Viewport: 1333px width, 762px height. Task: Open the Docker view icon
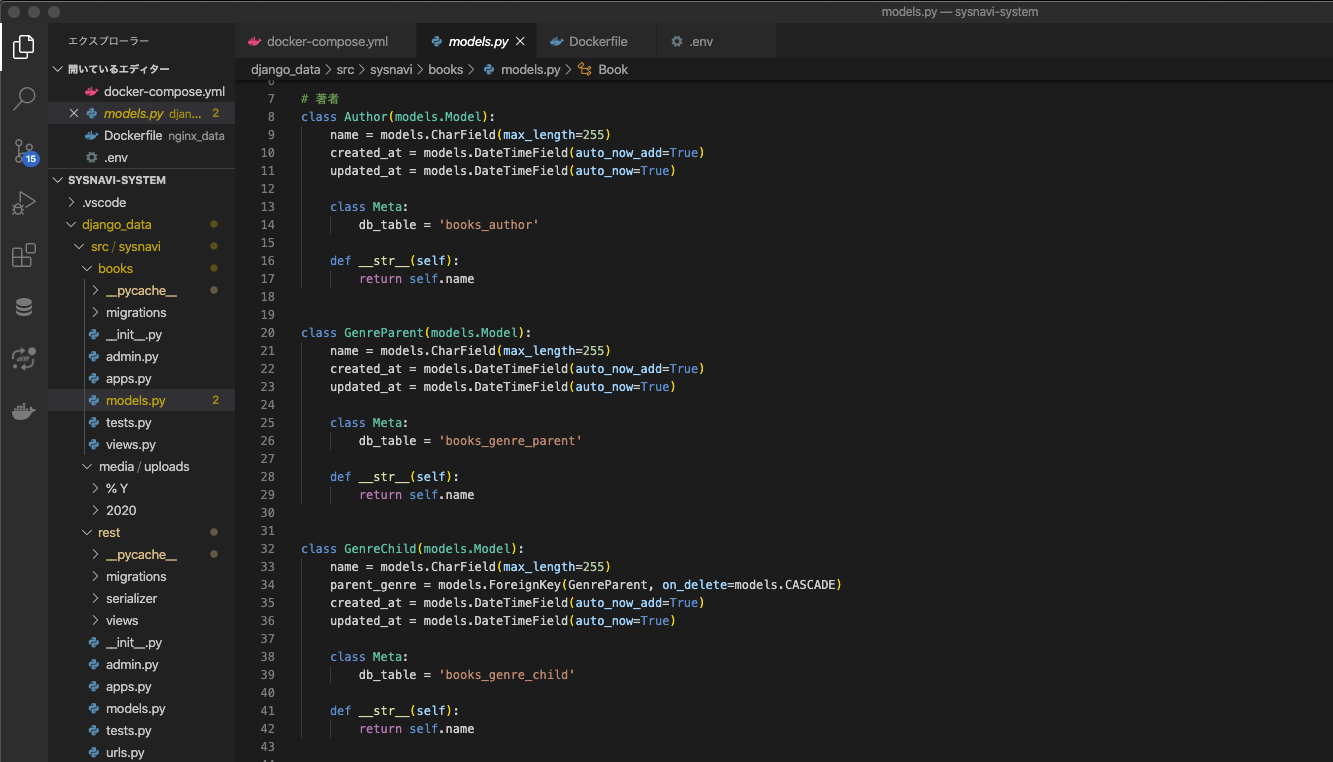[x=24, y=411]
